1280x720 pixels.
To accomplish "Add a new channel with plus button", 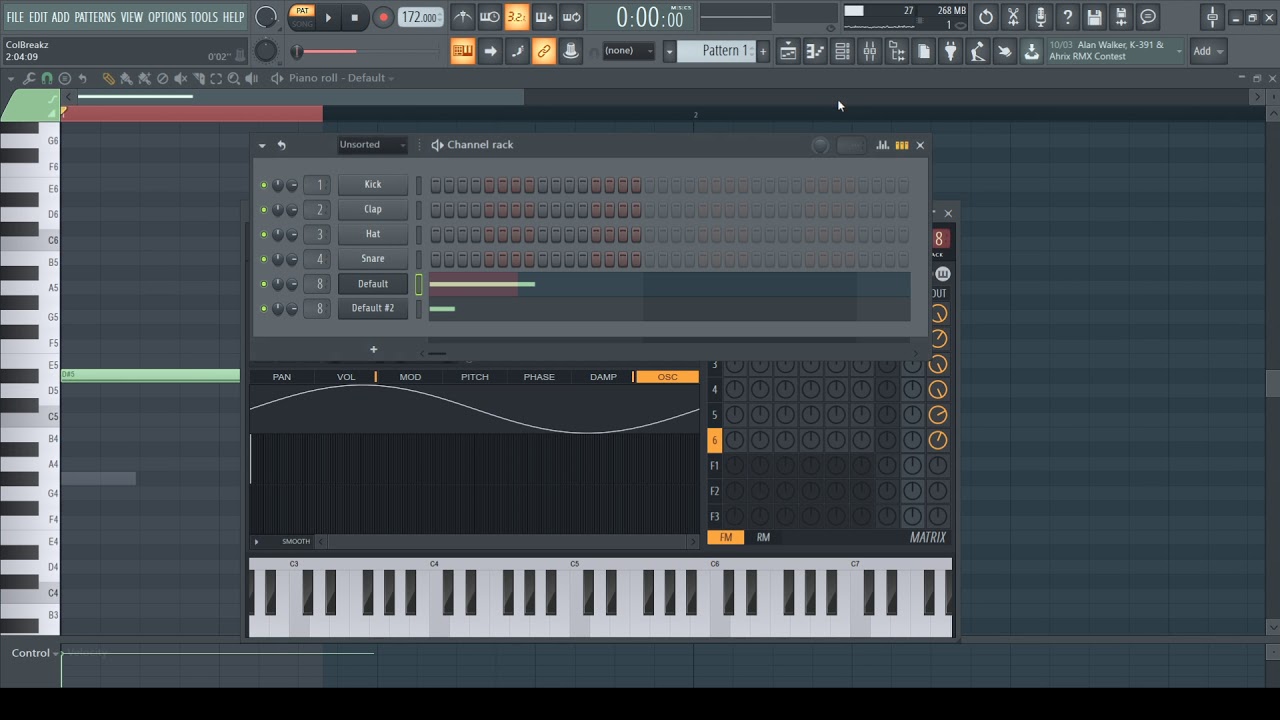I will (373, 350).
